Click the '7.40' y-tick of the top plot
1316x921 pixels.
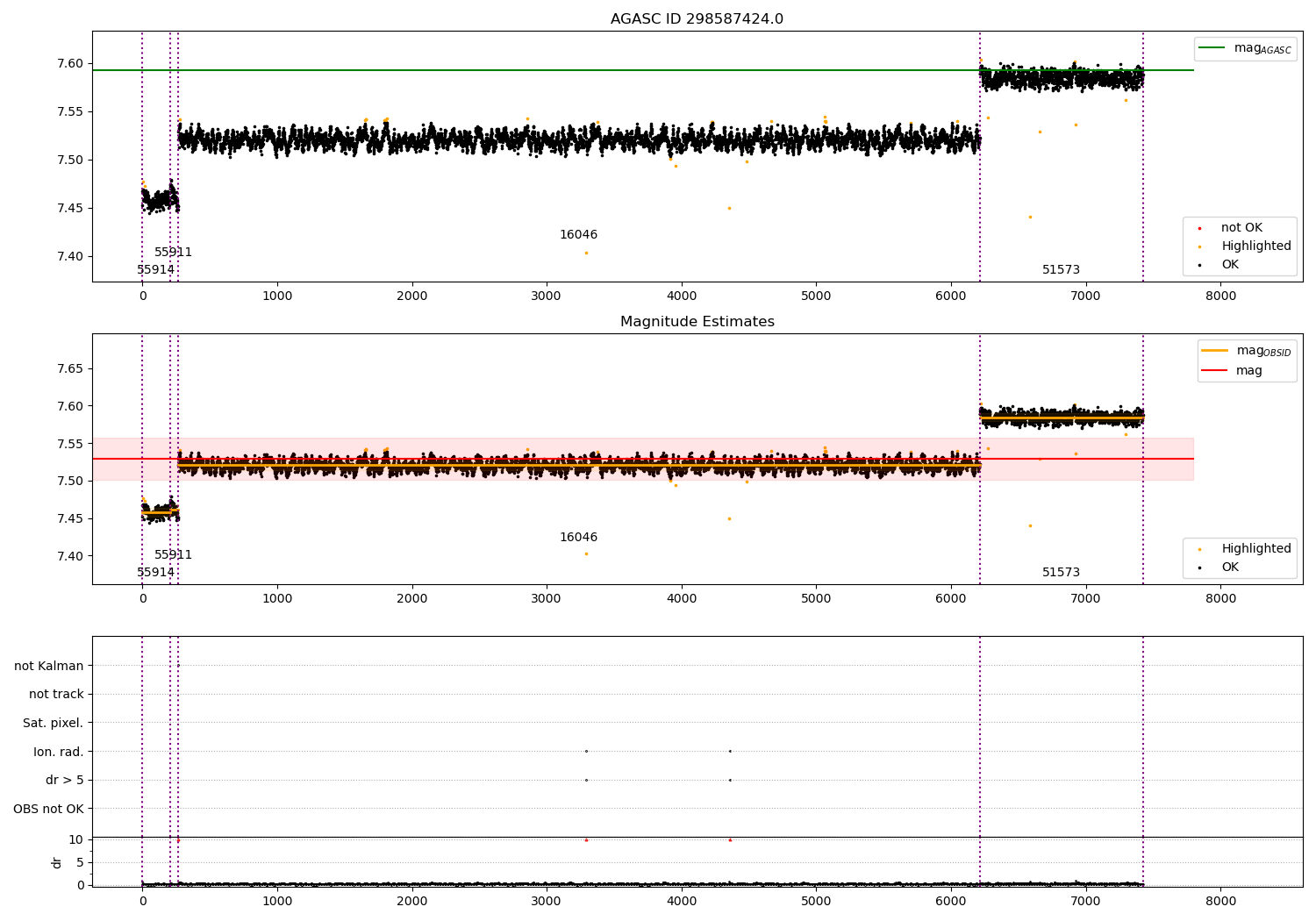pyautogui.click(x=70, y=257)
